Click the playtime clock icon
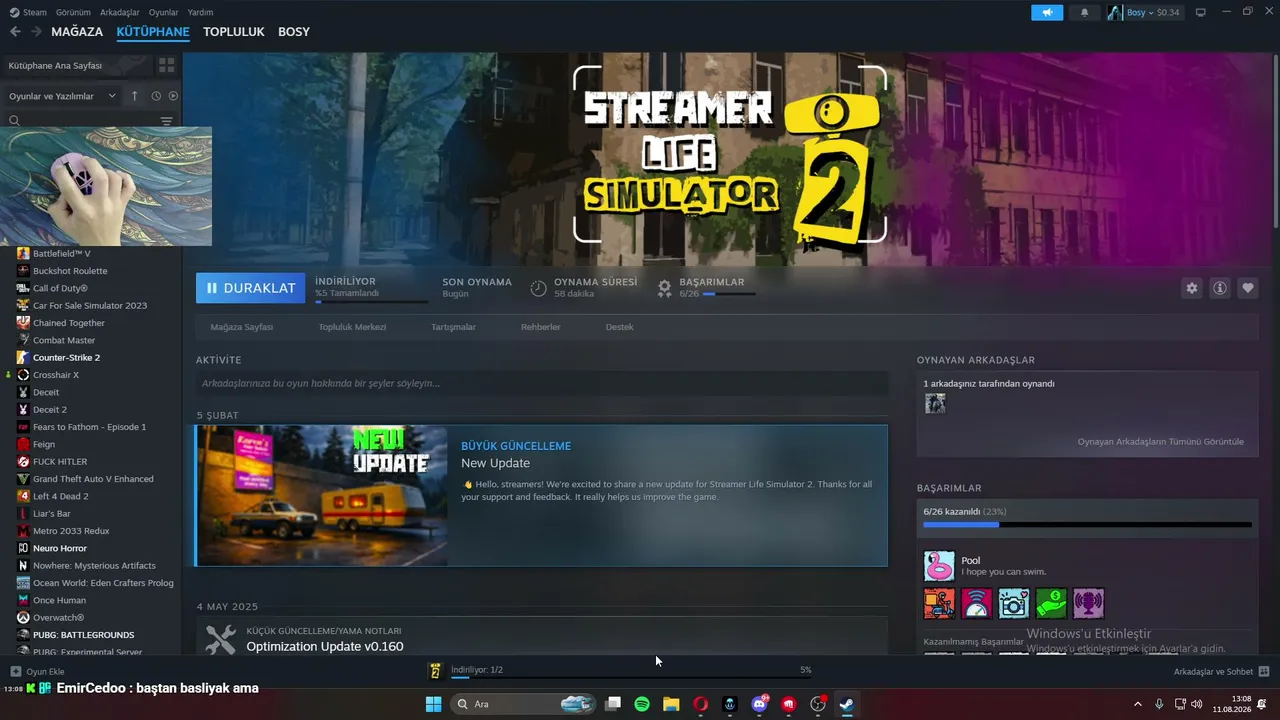 [x=538, y=288]
